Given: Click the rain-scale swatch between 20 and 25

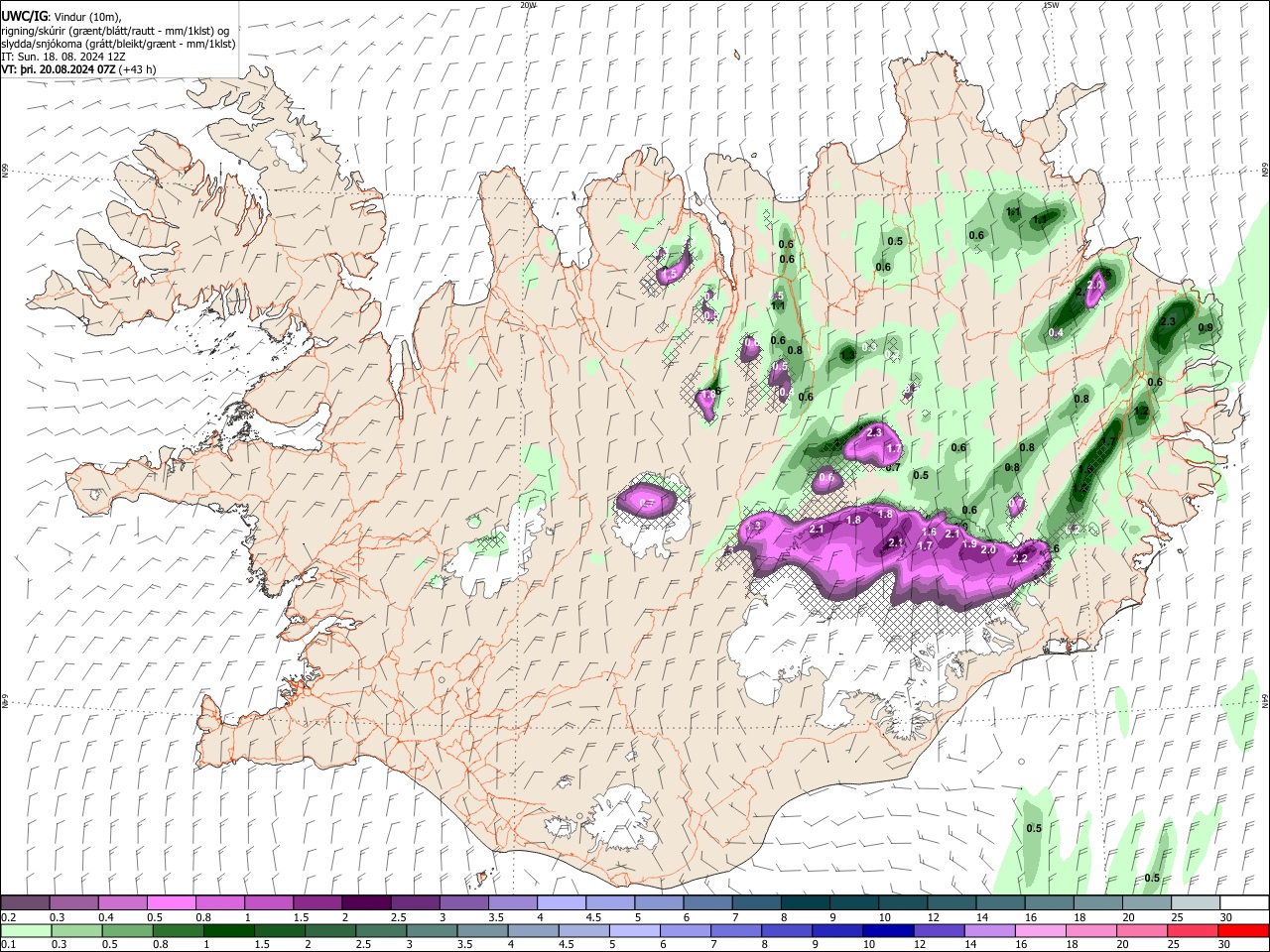Looking at the screenshot, I should coord(1142,931).
